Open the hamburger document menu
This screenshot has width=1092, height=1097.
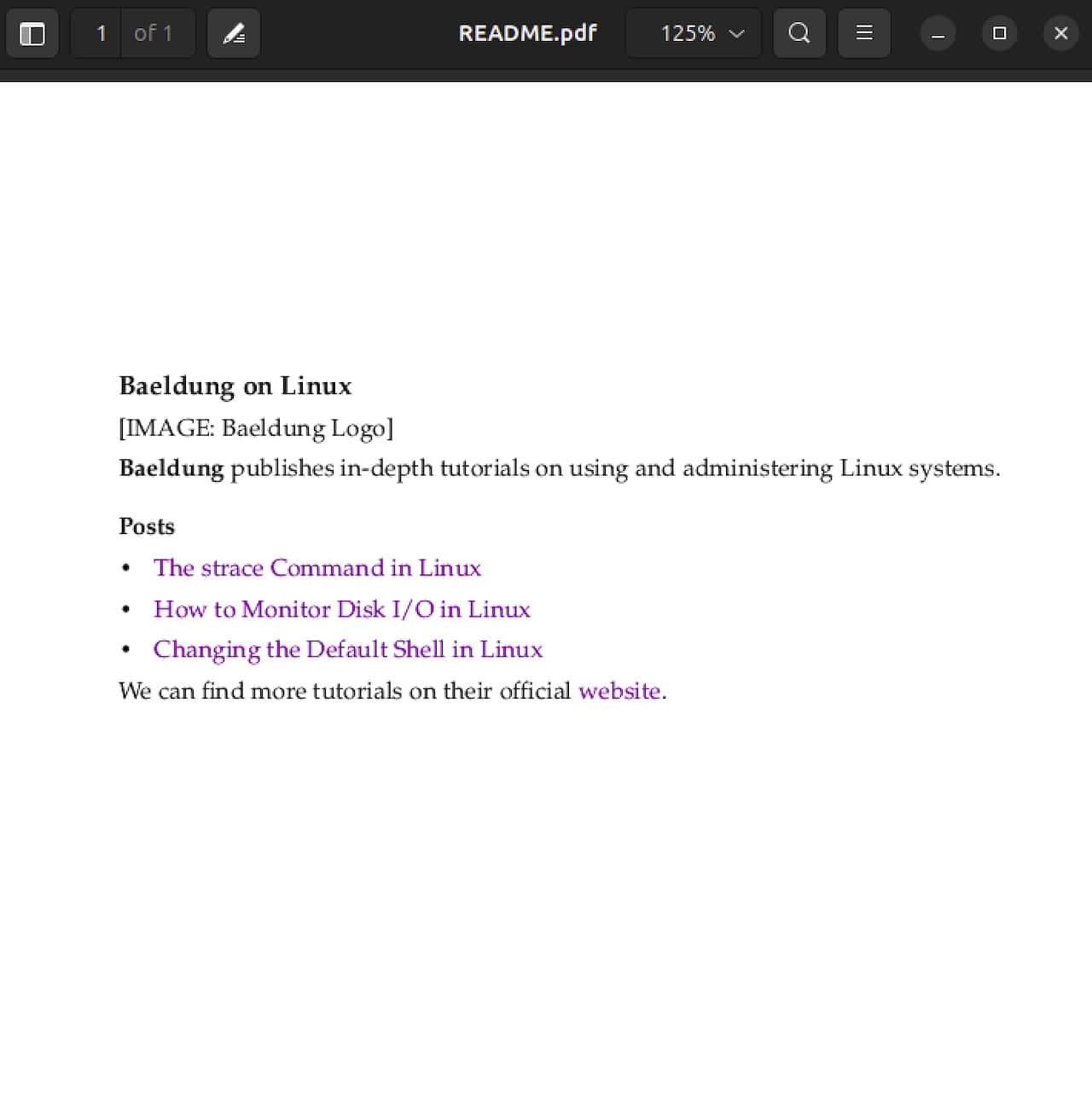tap(864, 33)
